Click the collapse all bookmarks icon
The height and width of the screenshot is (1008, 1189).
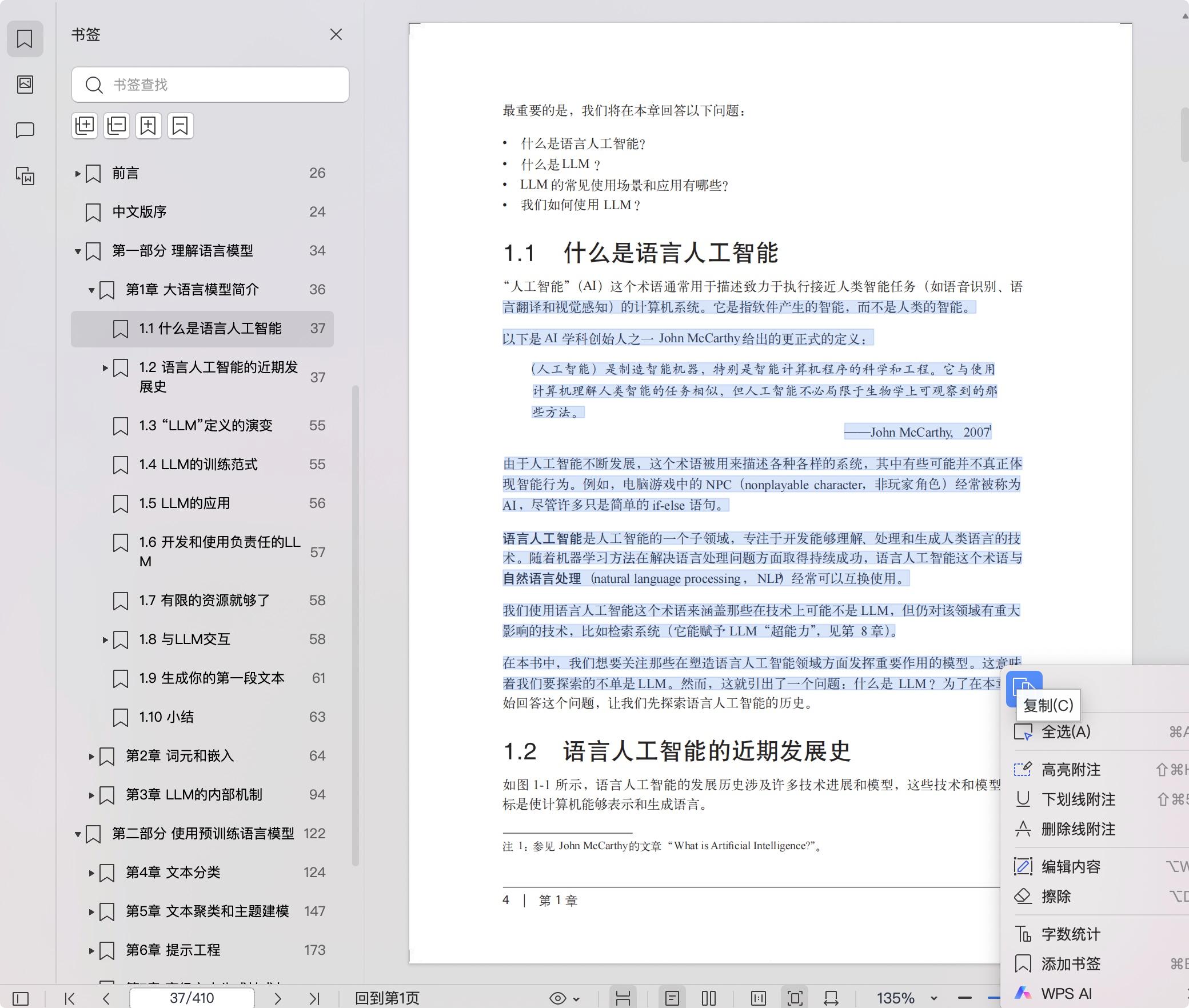tap(117, 126)
